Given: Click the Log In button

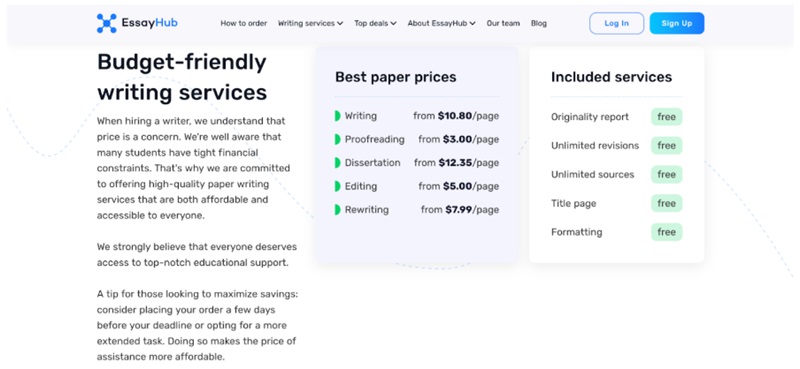Looking at the screenshot, I should point(616,23).
